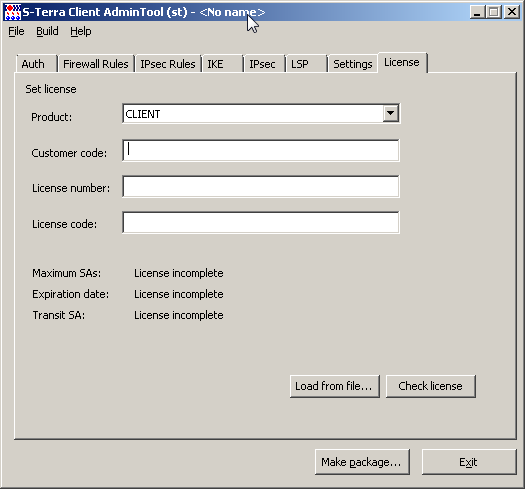This screenshot has height=489, width=525.
Task: Open the Build menu
Action: 47,31
